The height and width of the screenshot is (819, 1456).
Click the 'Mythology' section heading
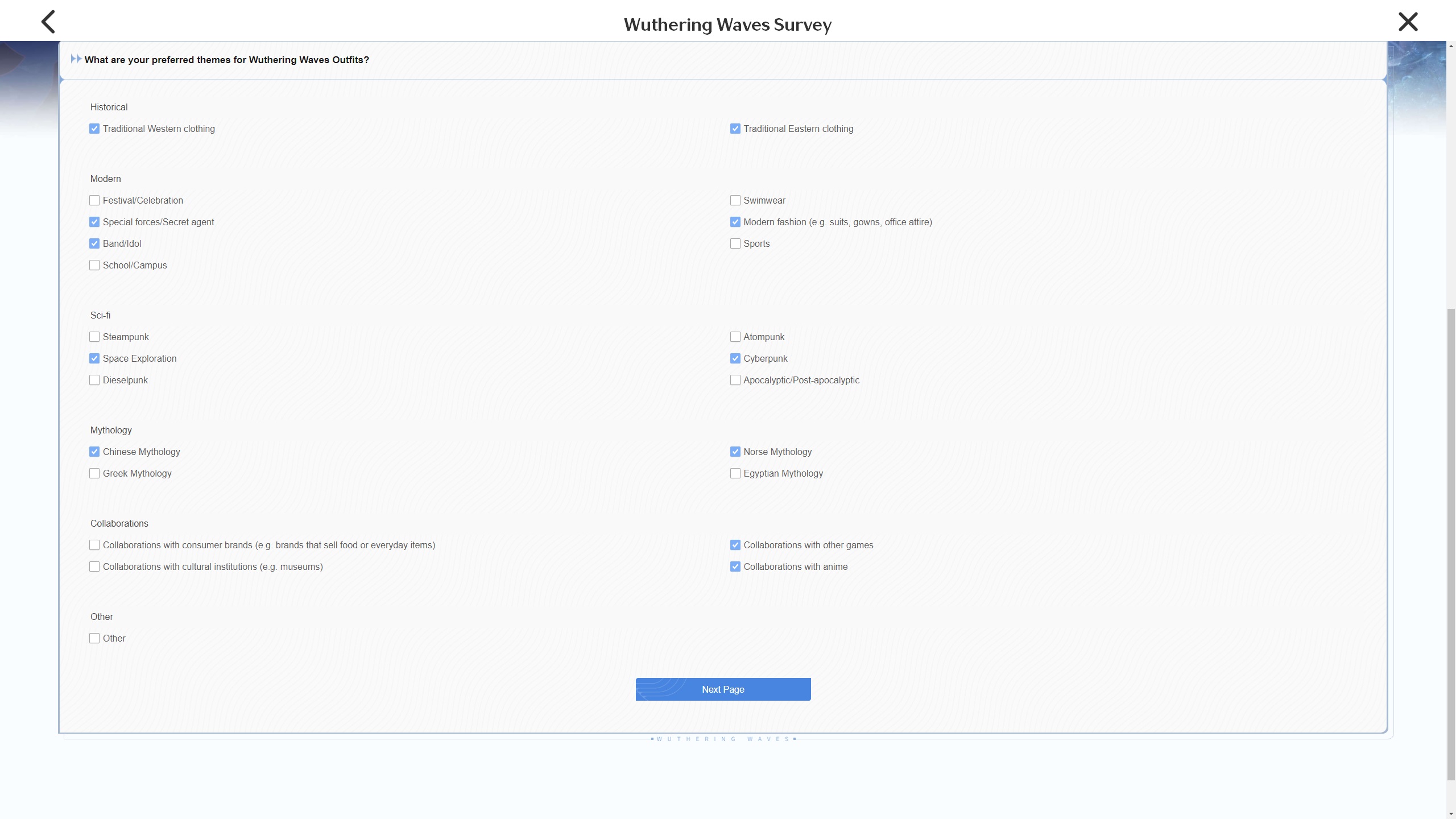click(111, 431)
